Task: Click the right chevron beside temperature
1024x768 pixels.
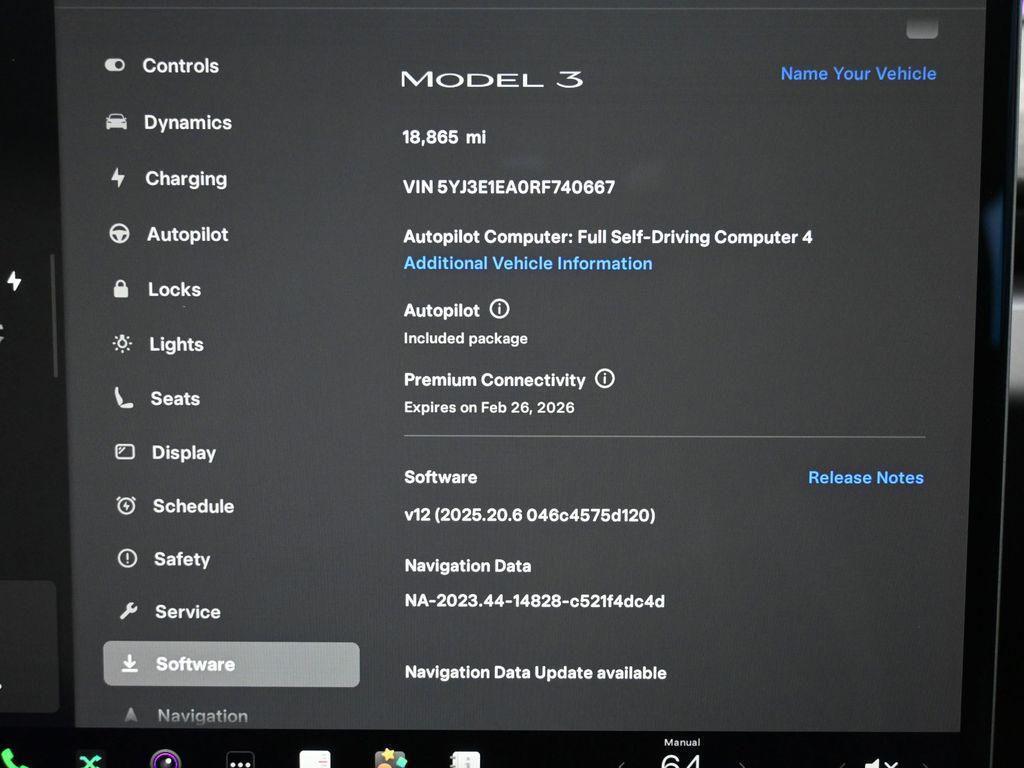Action: (x=743, y=762)
